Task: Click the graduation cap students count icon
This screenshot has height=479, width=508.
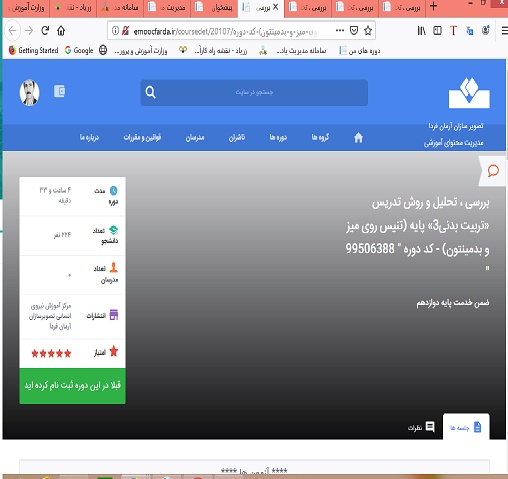Action: 114,230
